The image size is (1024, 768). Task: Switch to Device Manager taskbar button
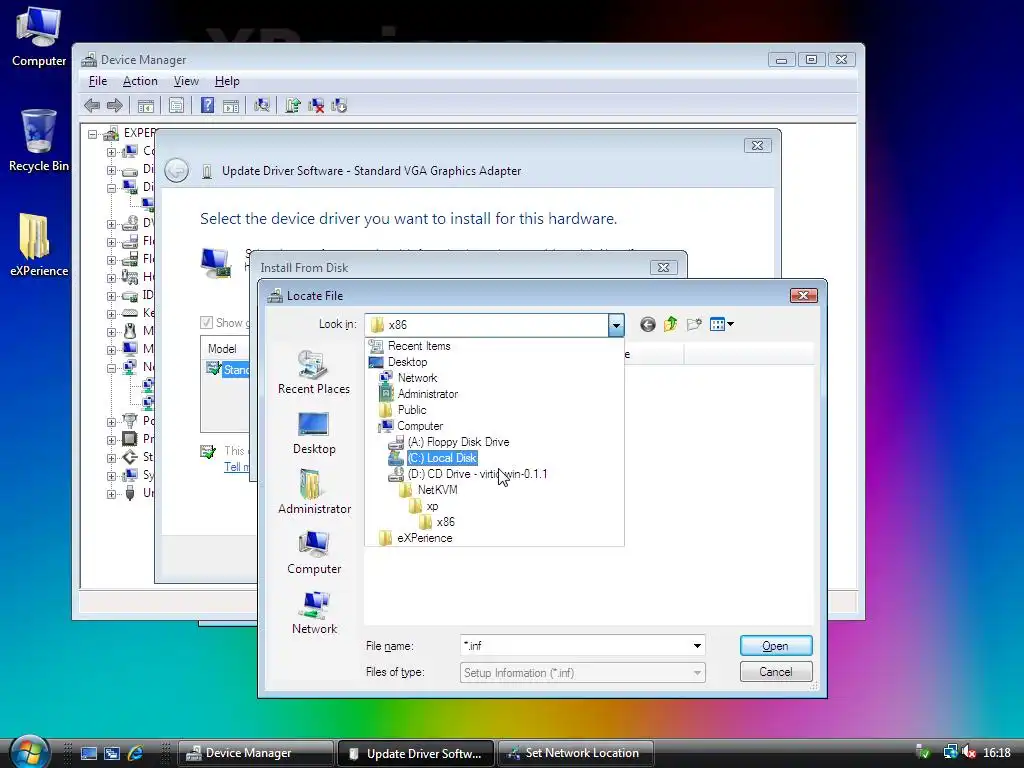tap(255, 753)
